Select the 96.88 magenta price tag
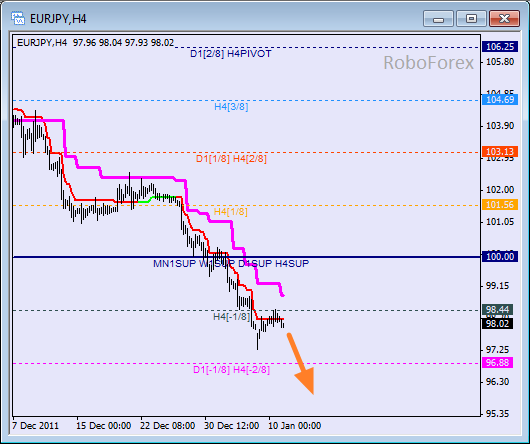Screen dimensions: 530x444 point(498,363)
